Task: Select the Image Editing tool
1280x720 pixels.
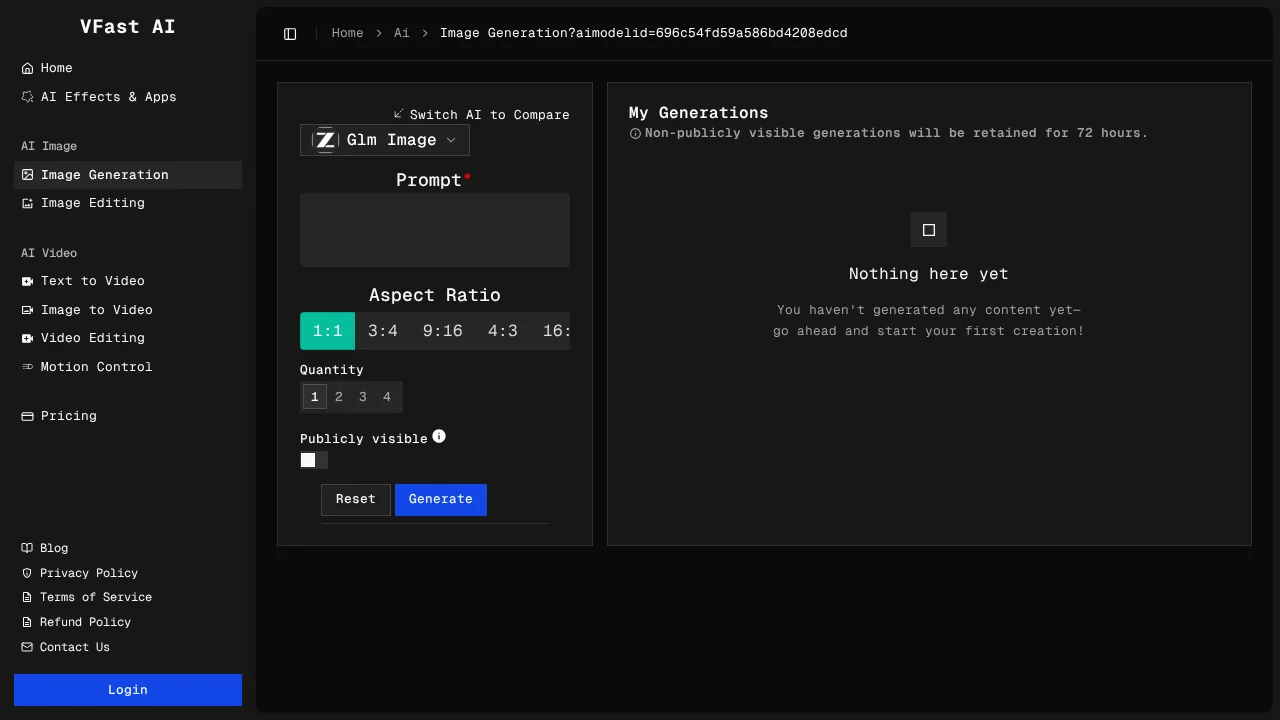Action: 92,203
